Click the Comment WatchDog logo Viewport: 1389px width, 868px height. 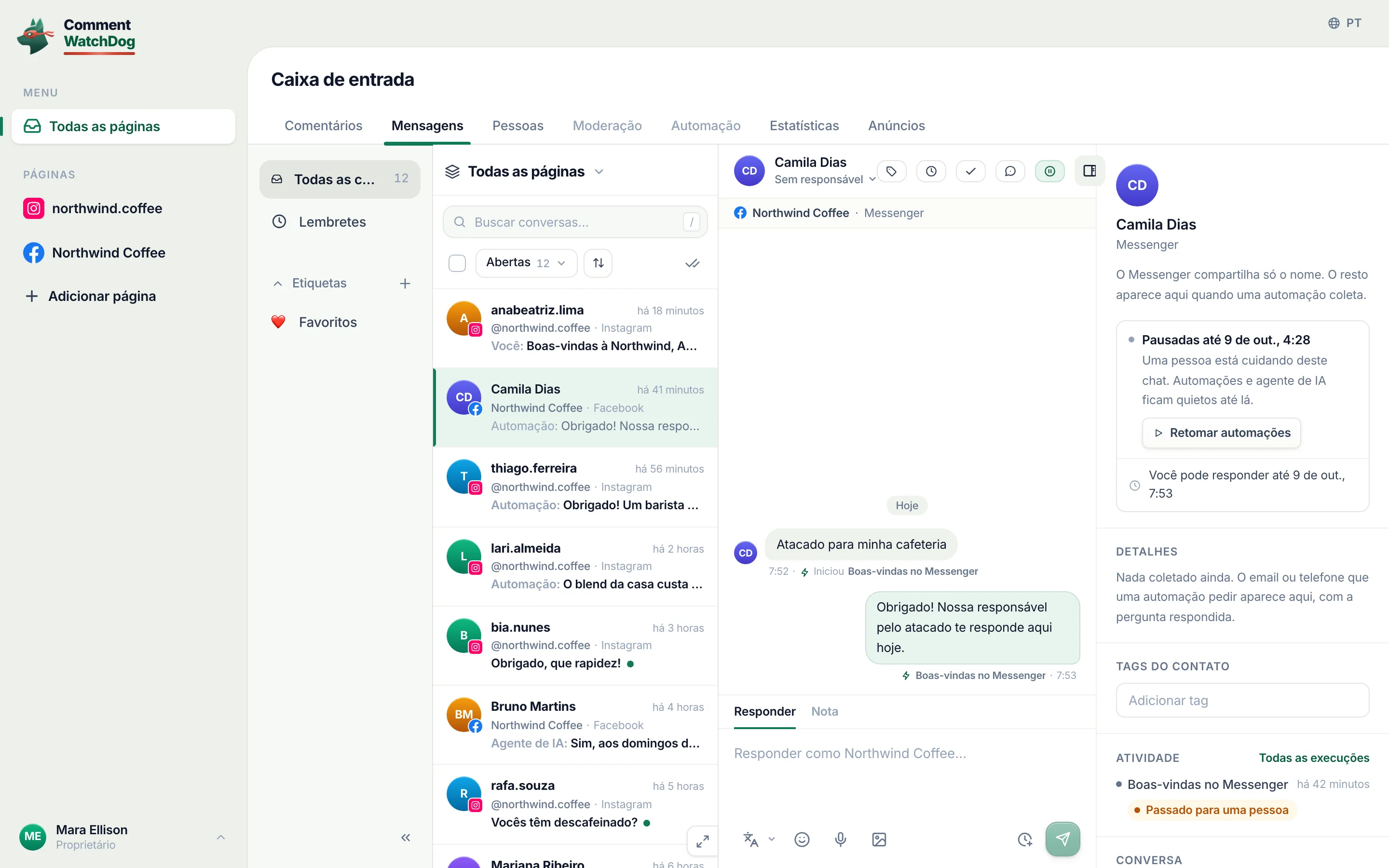(x=76, y=36)
